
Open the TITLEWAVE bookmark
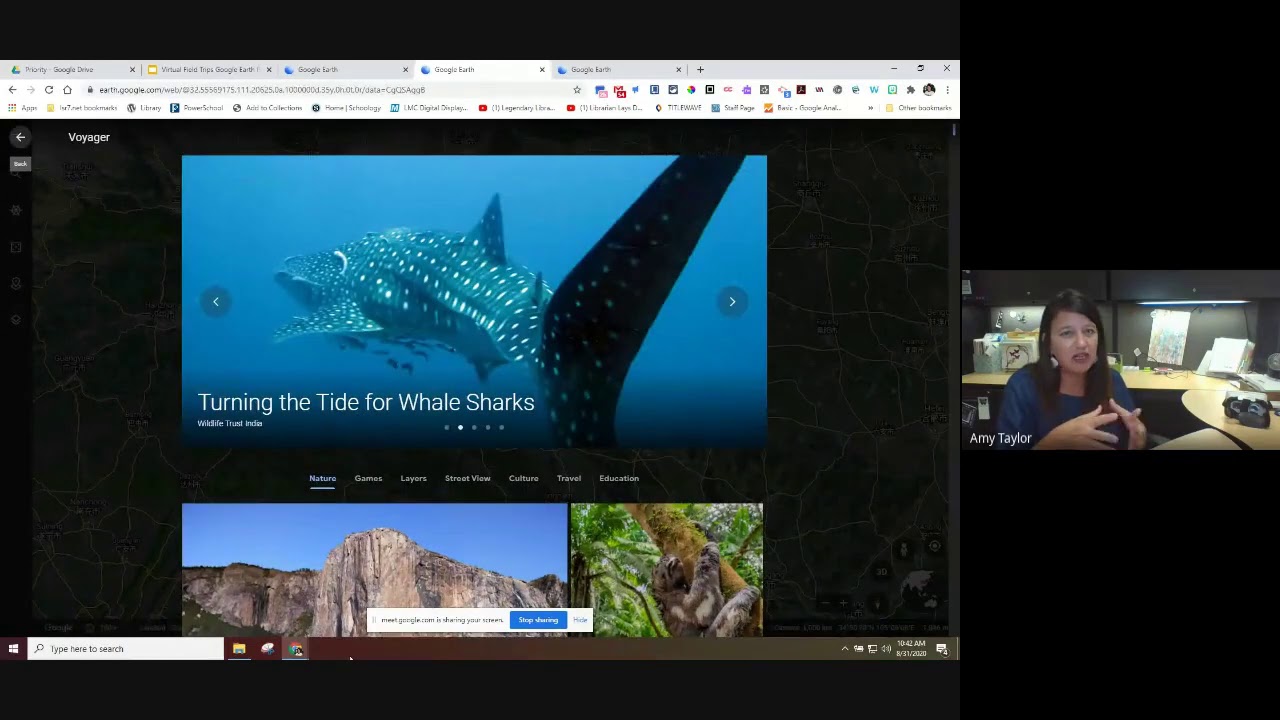(678, 108)
